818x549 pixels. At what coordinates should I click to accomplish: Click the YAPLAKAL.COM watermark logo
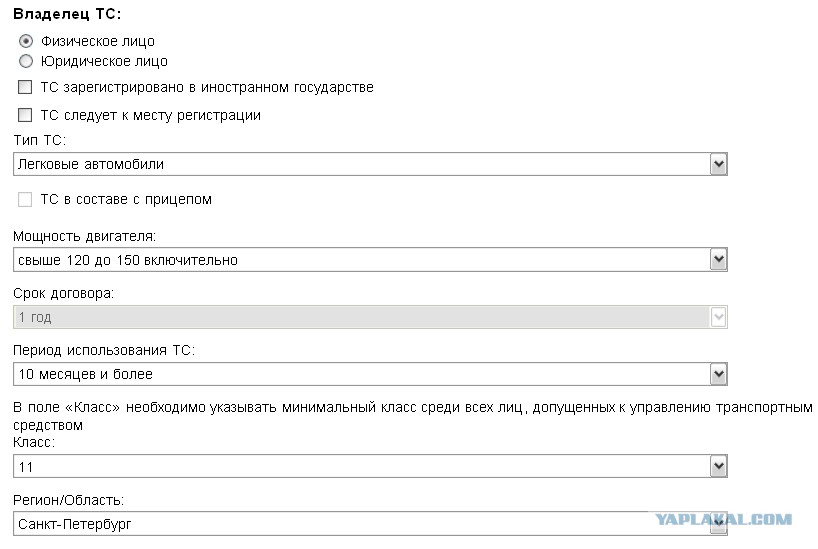tap(724, 519)
